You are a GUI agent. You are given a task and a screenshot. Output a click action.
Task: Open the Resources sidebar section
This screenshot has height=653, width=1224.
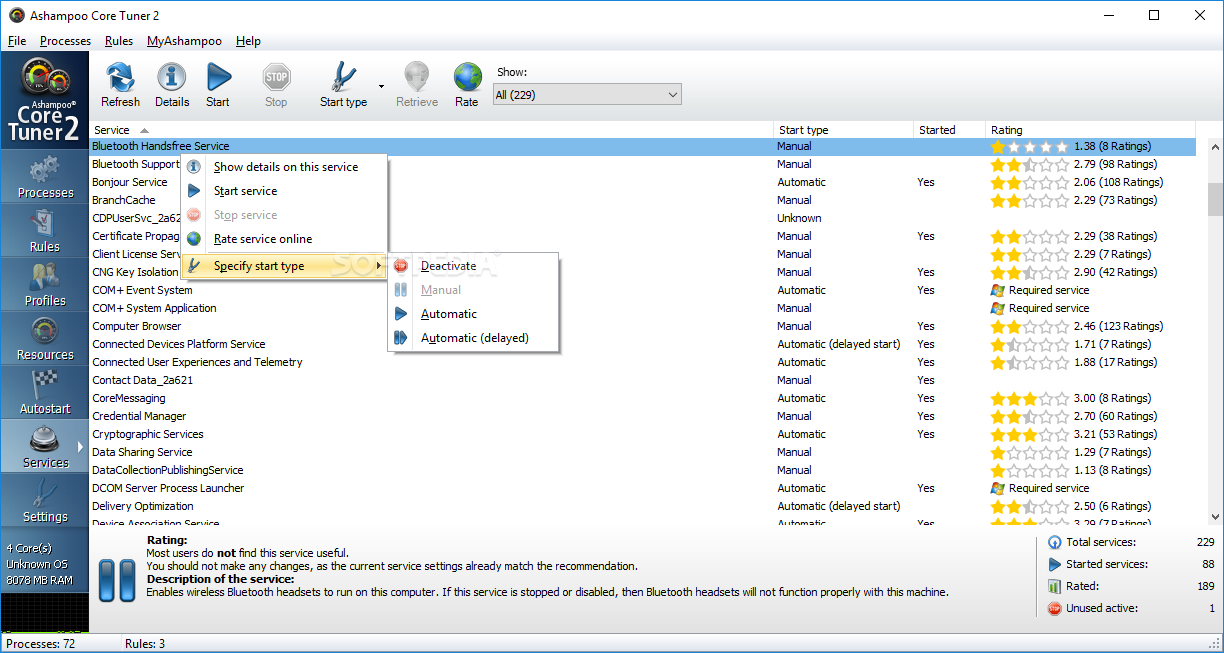point(45,339)
